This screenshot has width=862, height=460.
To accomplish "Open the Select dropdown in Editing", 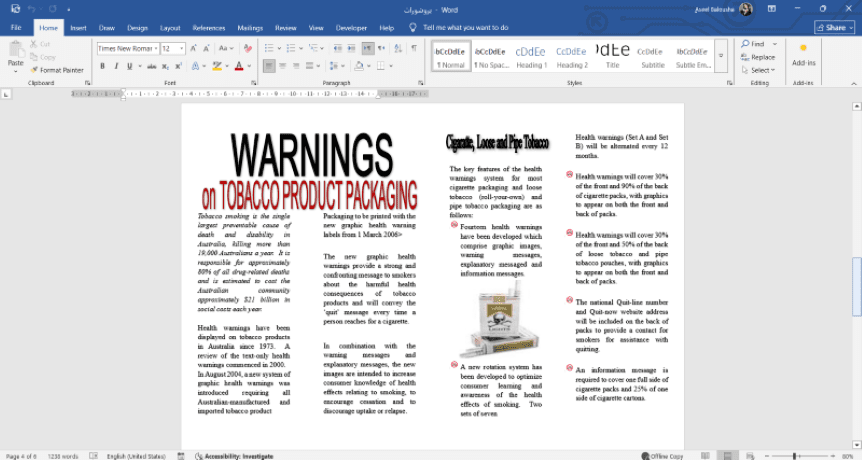I will 760,70.
